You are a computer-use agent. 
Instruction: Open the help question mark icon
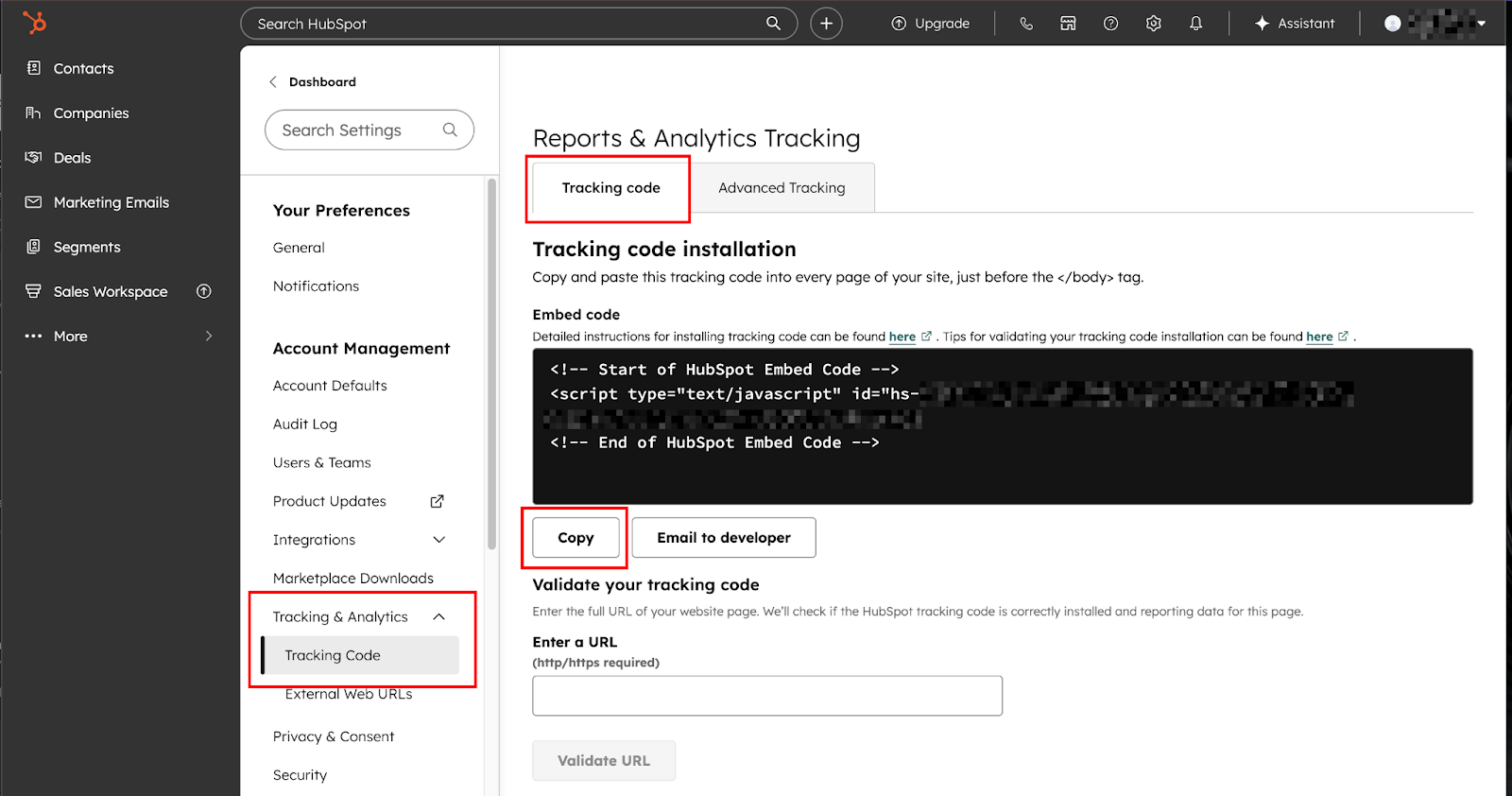1110,24
